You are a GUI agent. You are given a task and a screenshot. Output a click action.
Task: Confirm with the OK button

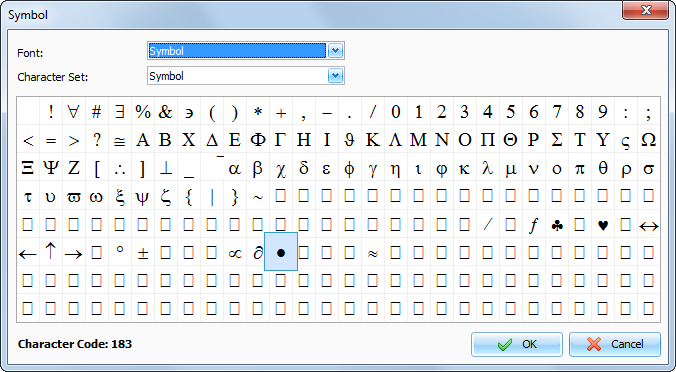click(516, 344)
